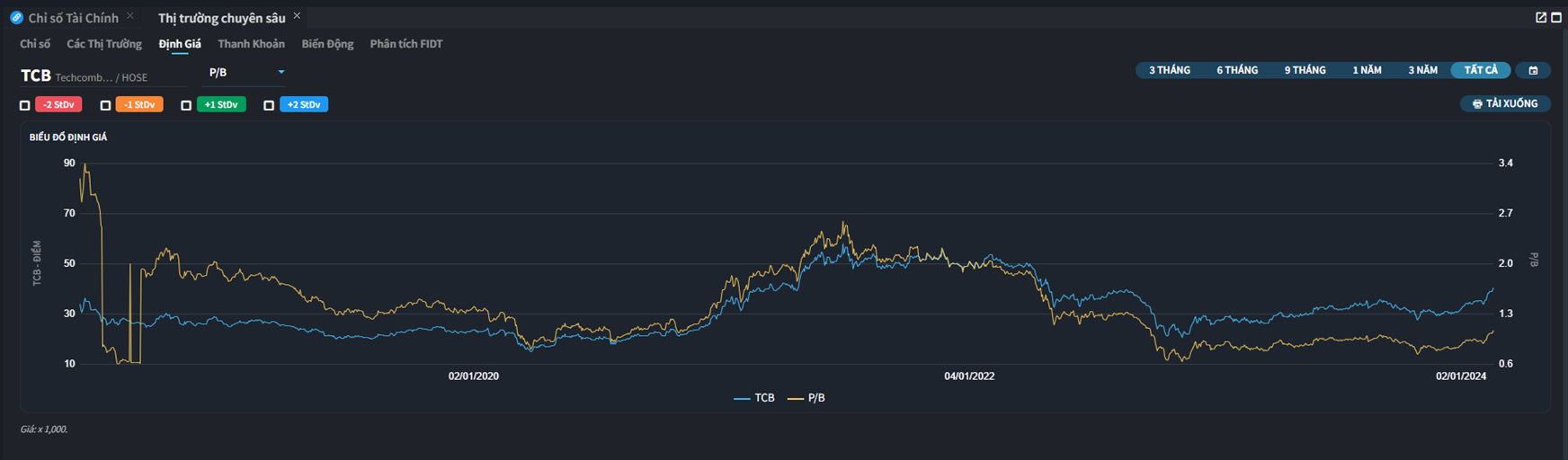This screenshot has width=1568, height=460.
Task: Enable the -2 StDv checkbox
Action: point(25,105)
